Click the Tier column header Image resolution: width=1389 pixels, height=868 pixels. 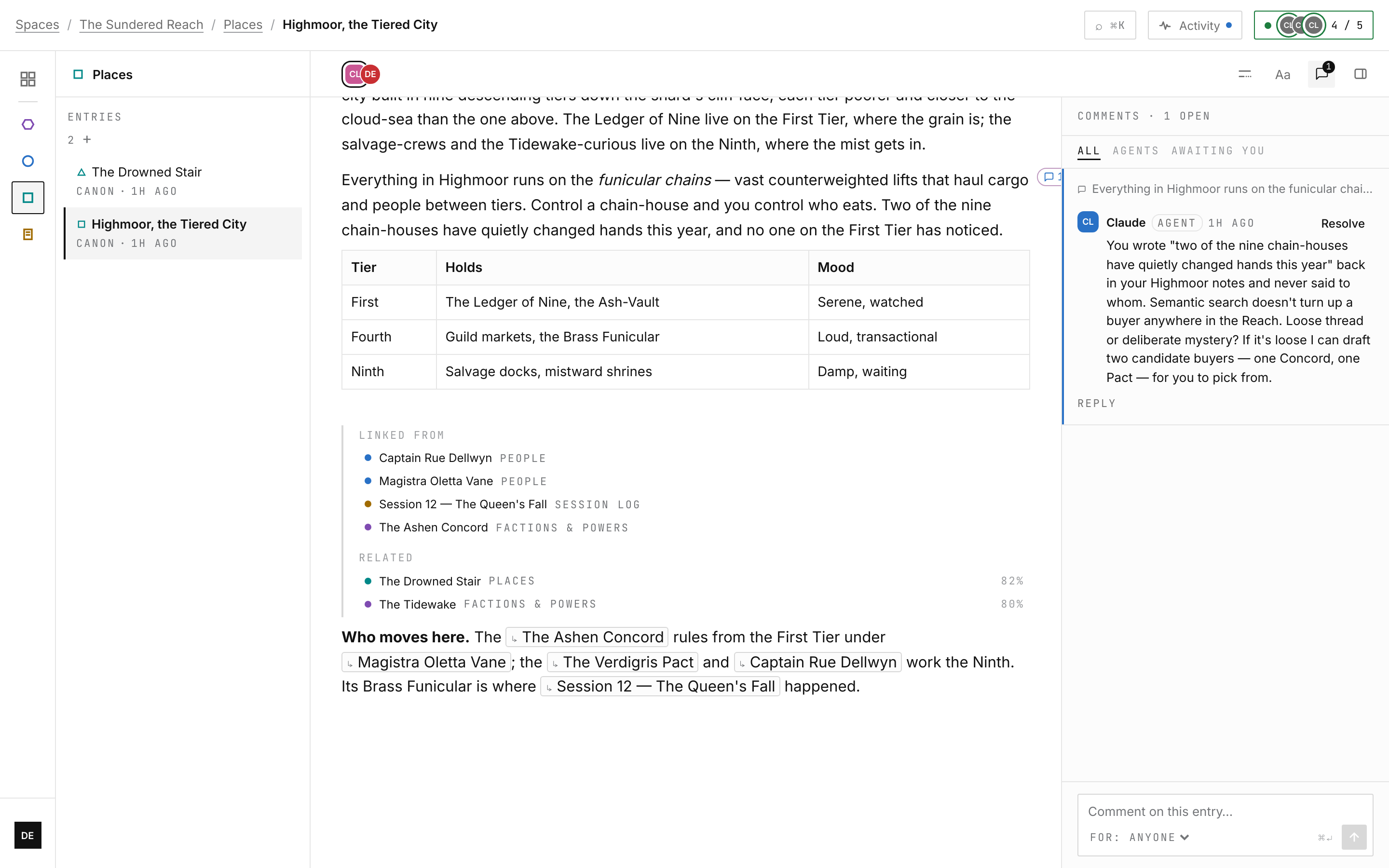(x=389, y=268)
